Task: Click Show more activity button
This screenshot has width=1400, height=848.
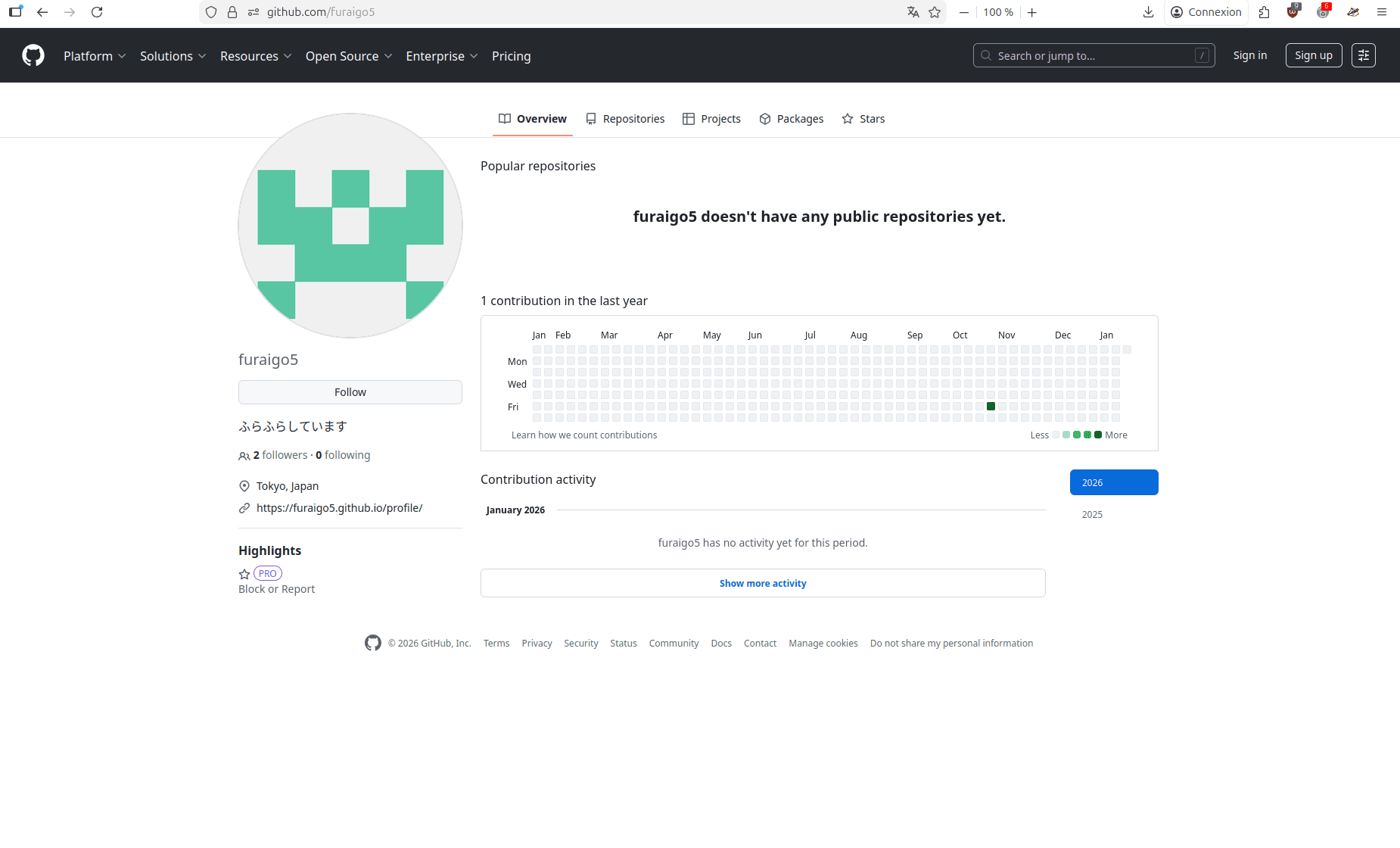Action: tap(763, 583)
